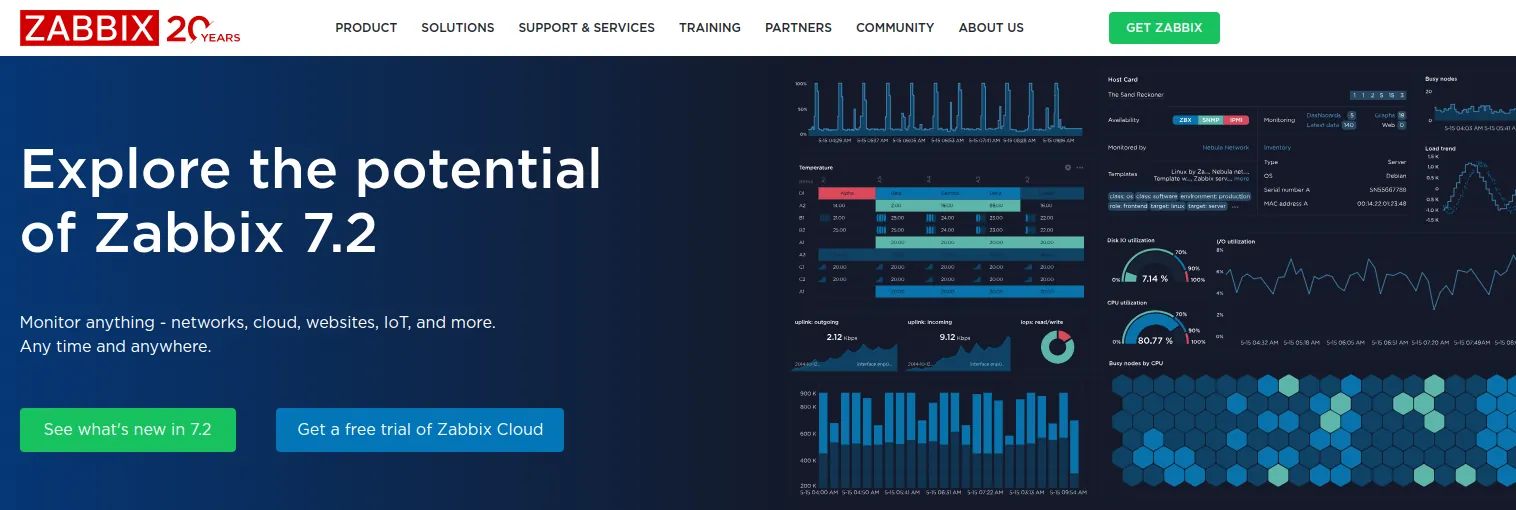This screenshot has height=510, width=1516.
Task: Open the SUPPORT & SERVICES menu
Action: (x=586, y=28)
